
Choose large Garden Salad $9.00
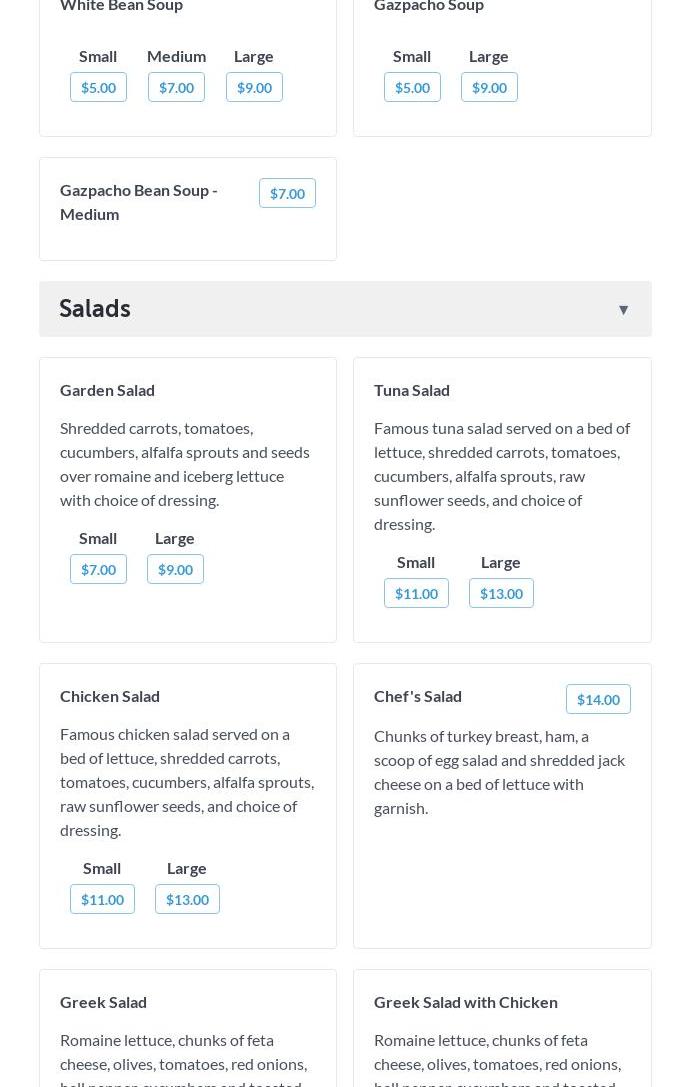pyautogui.click(x=175, y=570)
